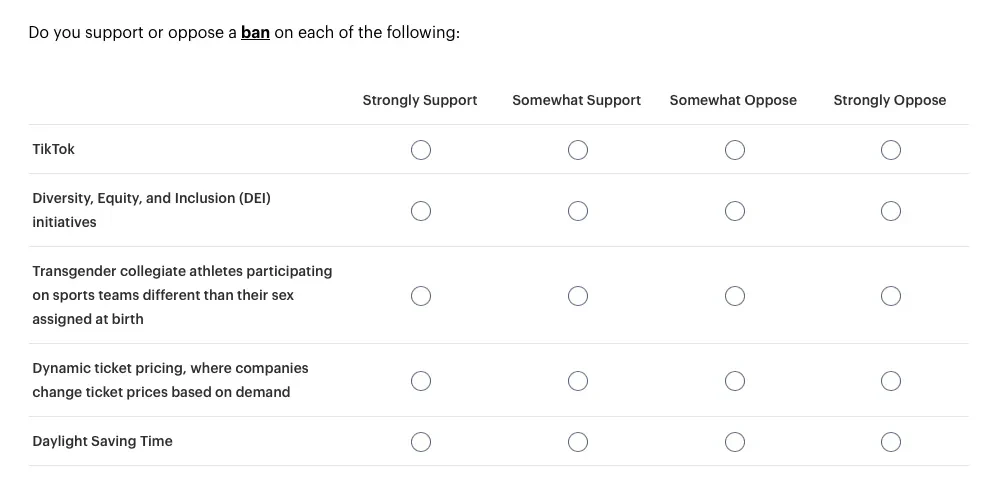
Task: Choose Strongly Oppose for DEI initiatives
Action: (891, 211)
